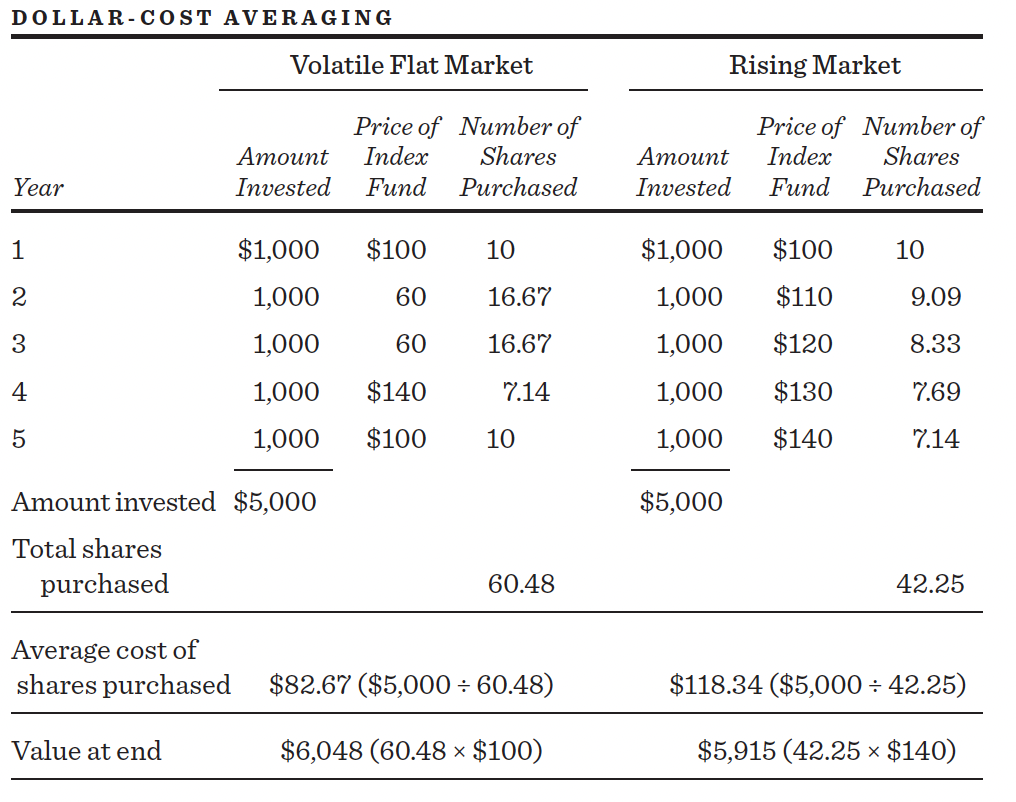Click the "Total shares purchased" row label
1016x802 pixels.
(89, 566)
